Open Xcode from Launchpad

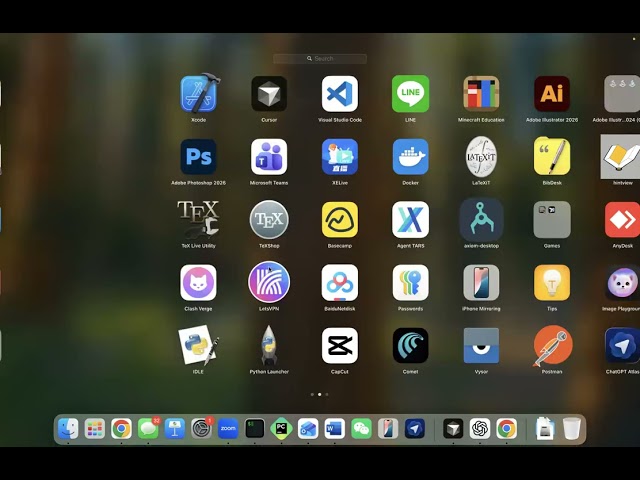tap(199, 94)
